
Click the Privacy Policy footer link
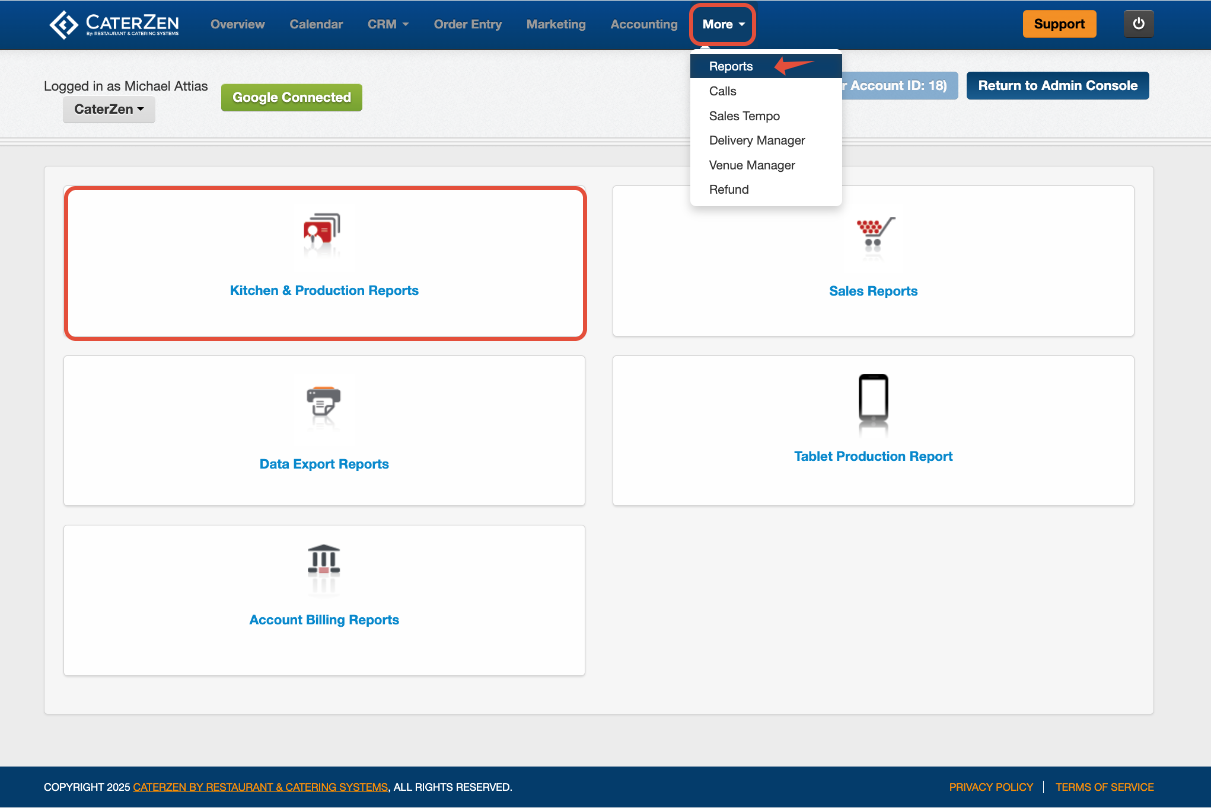(x=991, y=787)
